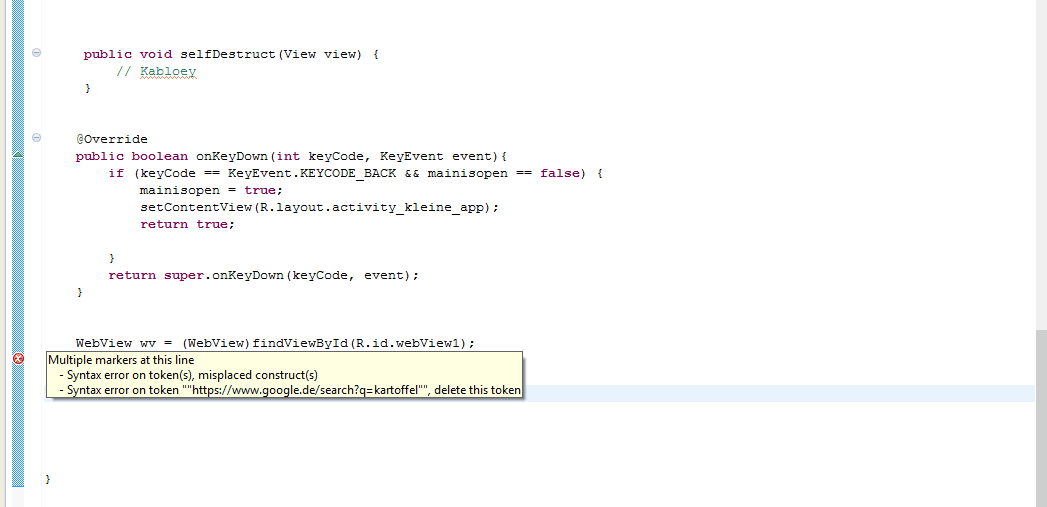Click R.id.webView1 in findViewById call
The height and width of the screenshot is (507, 1047).
408,343
